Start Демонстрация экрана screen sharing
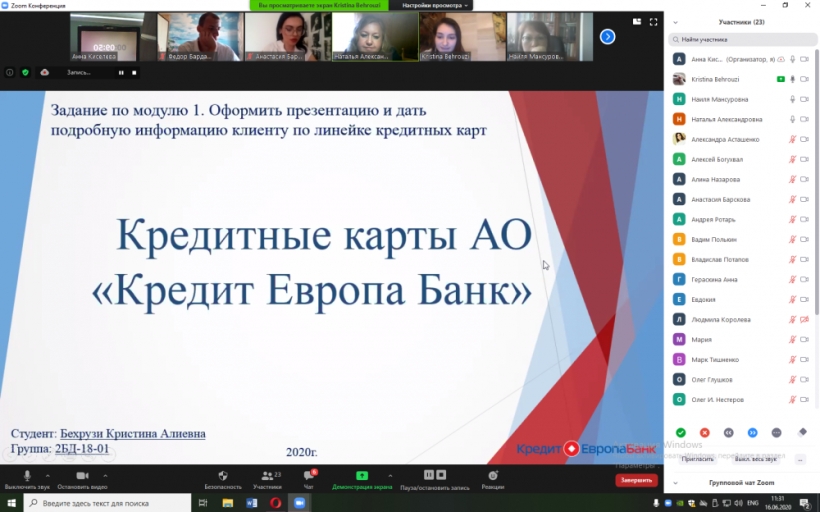 [x=362, y=479]
